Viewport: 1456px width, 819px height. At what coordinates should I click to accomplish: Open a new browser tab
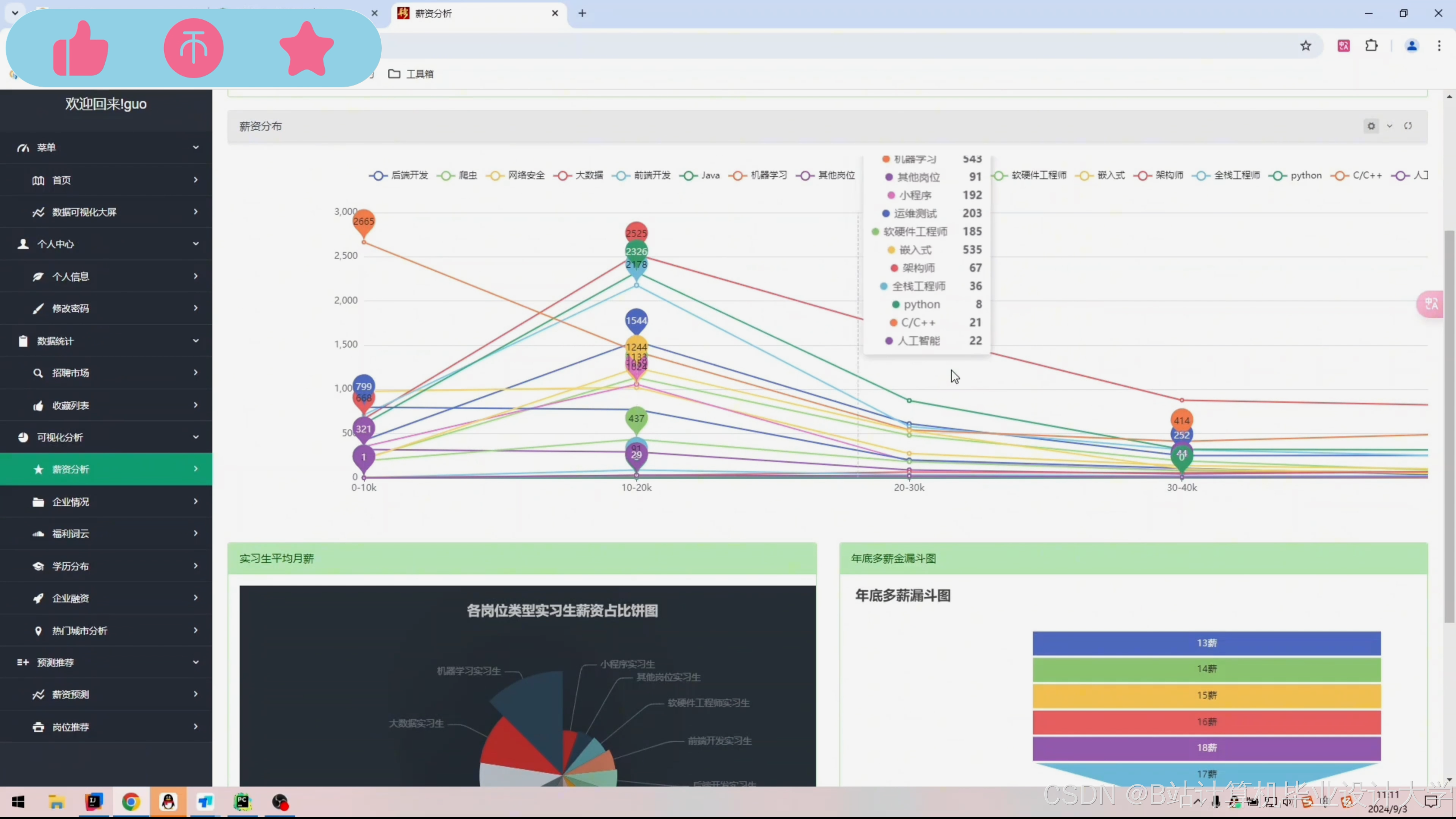pyautogui.click(x=582, y=13)
